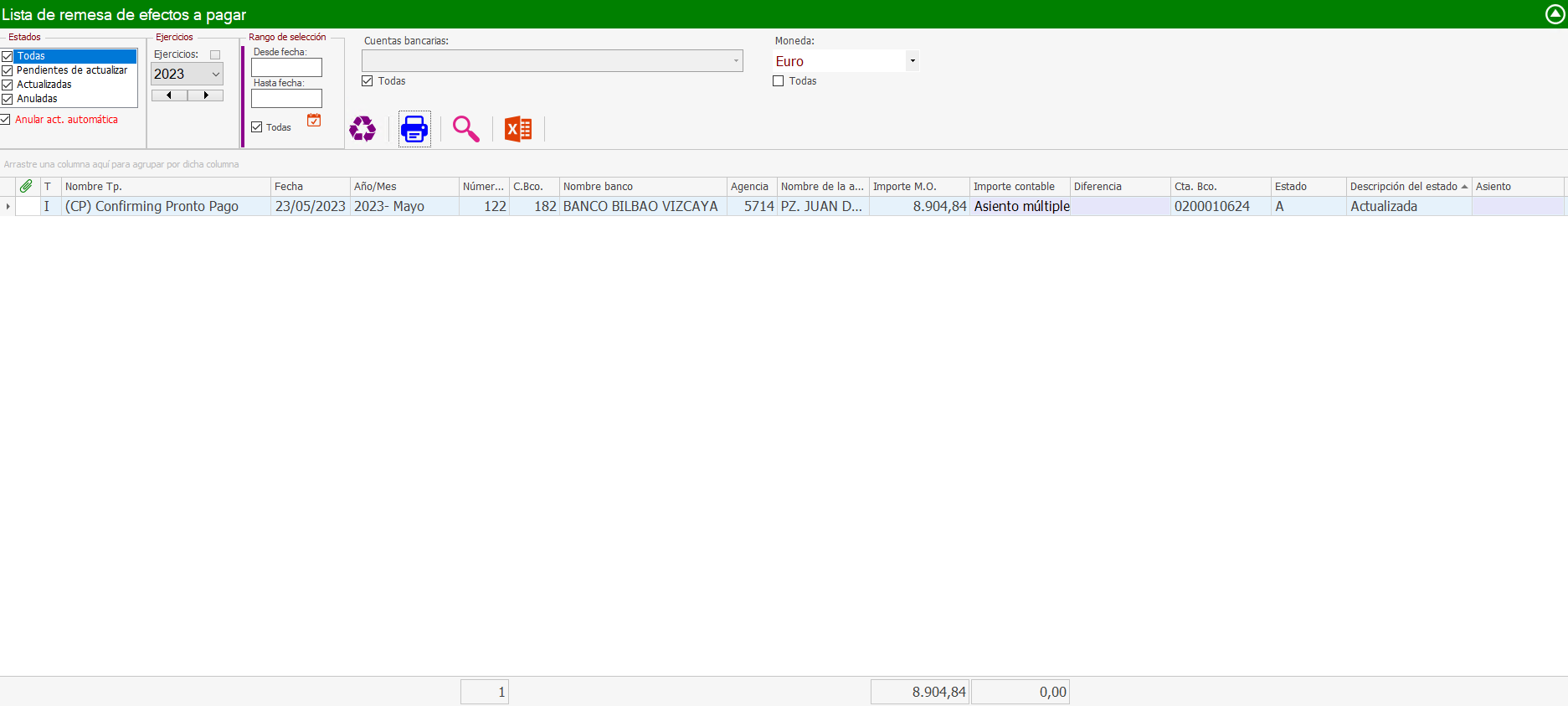Open the Cuentas bancarias dropdown

click(736, 61)
